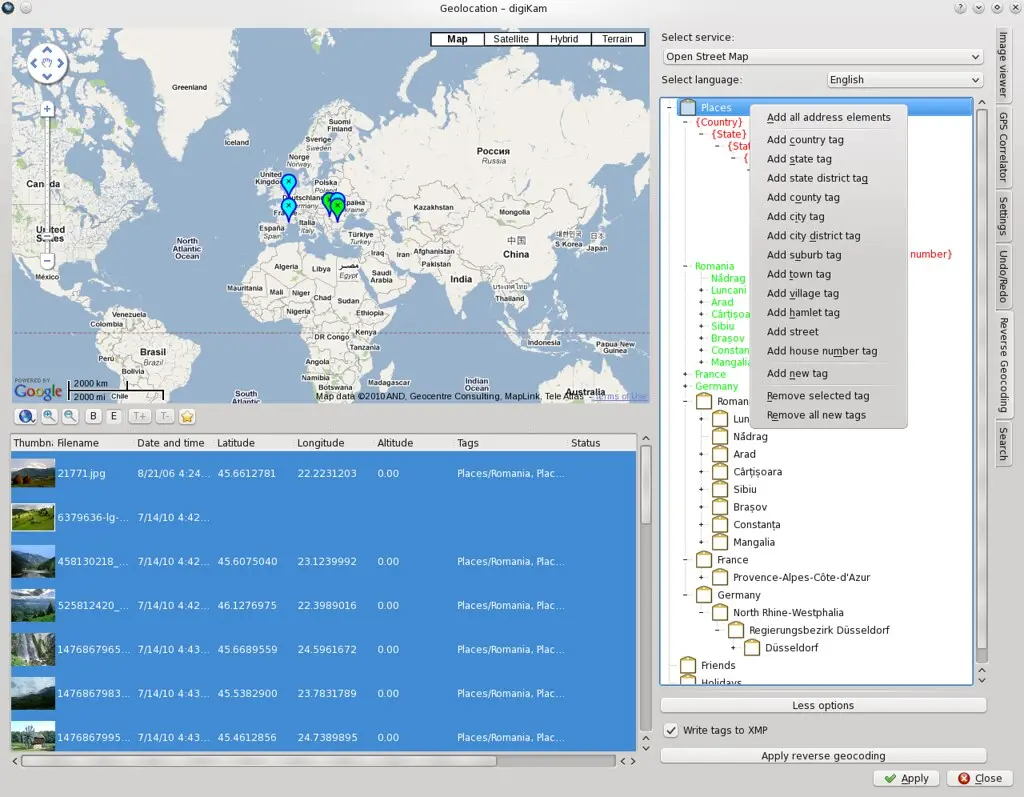Viewport: 1024px width, 797px height.
Task: Click the Apply button
Action: pyautogui.click(x=906, y=778)
